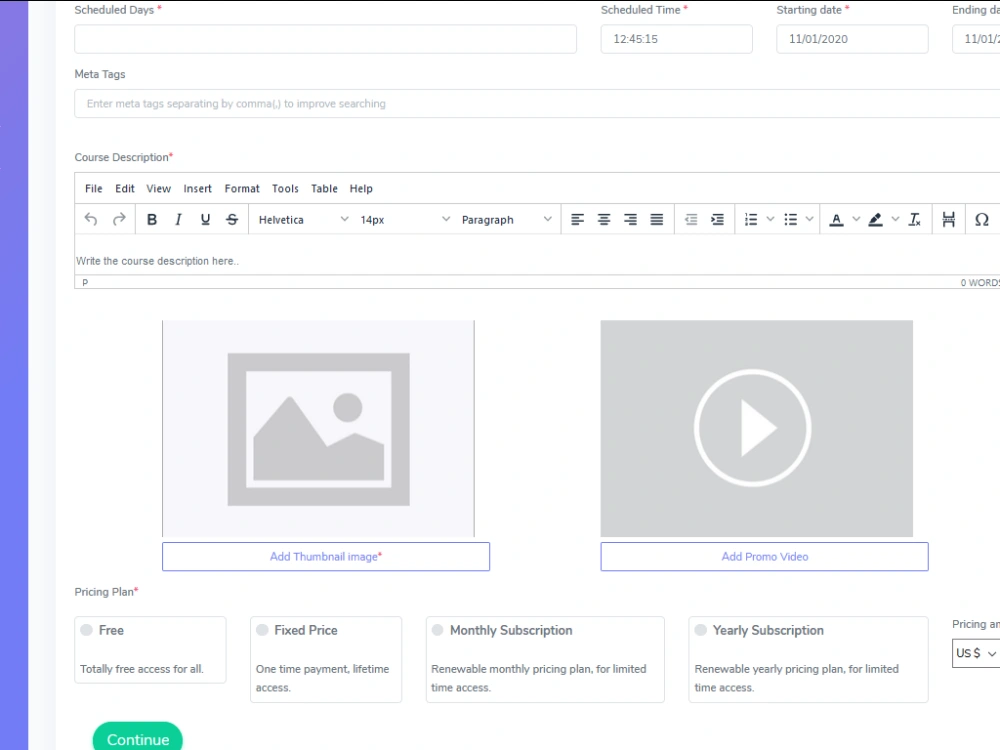This screenshot has width=1000, height=750.
Task: Toggle strikethrough formatting
Action: (x=232, y=219)
